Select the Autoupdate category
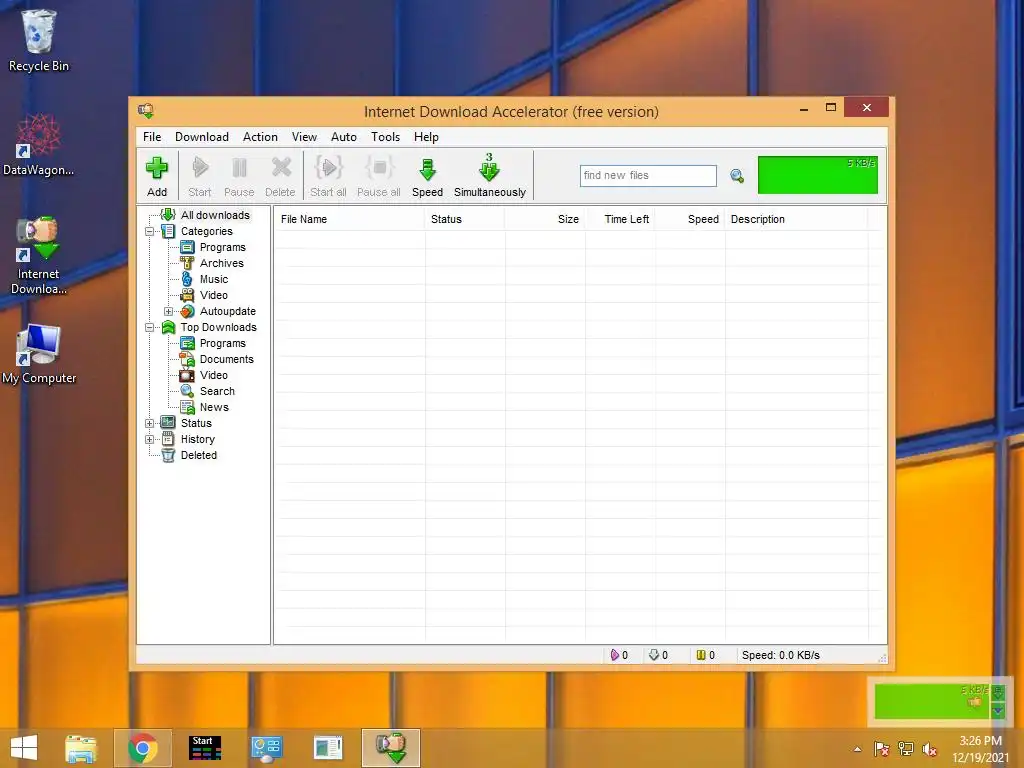The height and width of the screenshot is (768, 1024). [x=227, y=311]
